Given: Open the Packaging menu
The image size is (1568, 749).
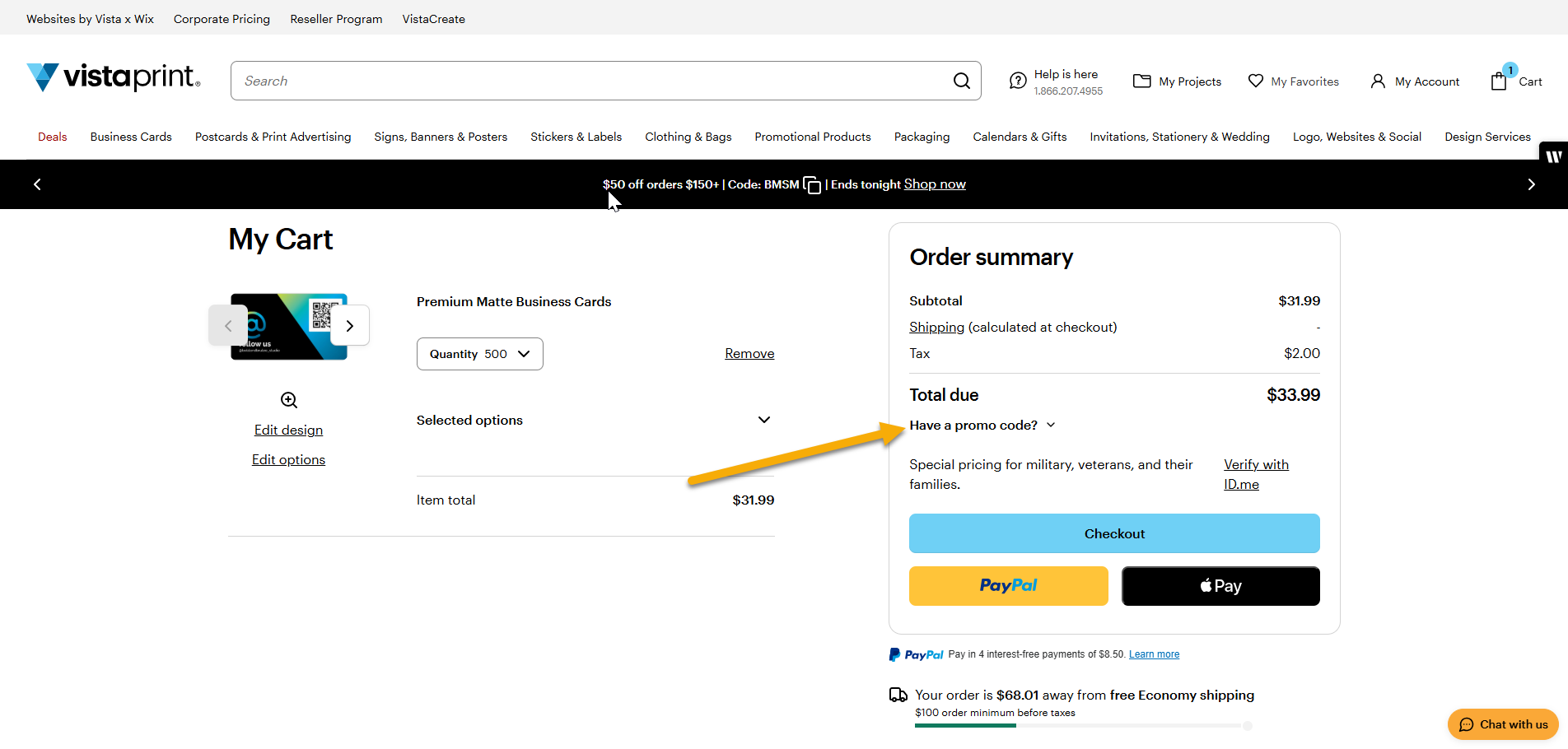Looking at the screenshot, I should tap(922, 137).
